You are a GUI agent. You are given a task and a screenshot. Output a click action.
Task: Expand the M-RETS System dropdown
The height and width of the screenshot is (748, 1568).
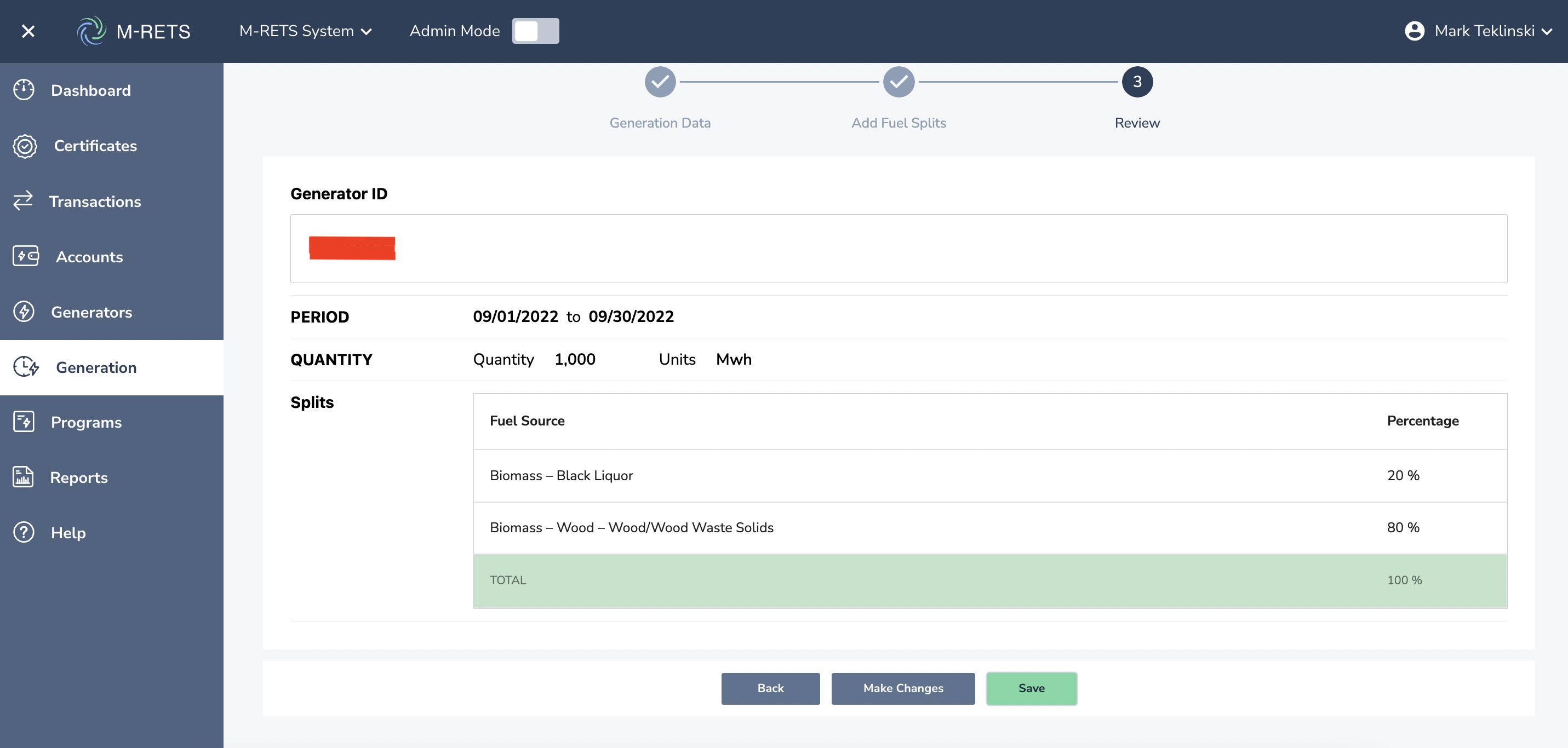pos(305,31)
